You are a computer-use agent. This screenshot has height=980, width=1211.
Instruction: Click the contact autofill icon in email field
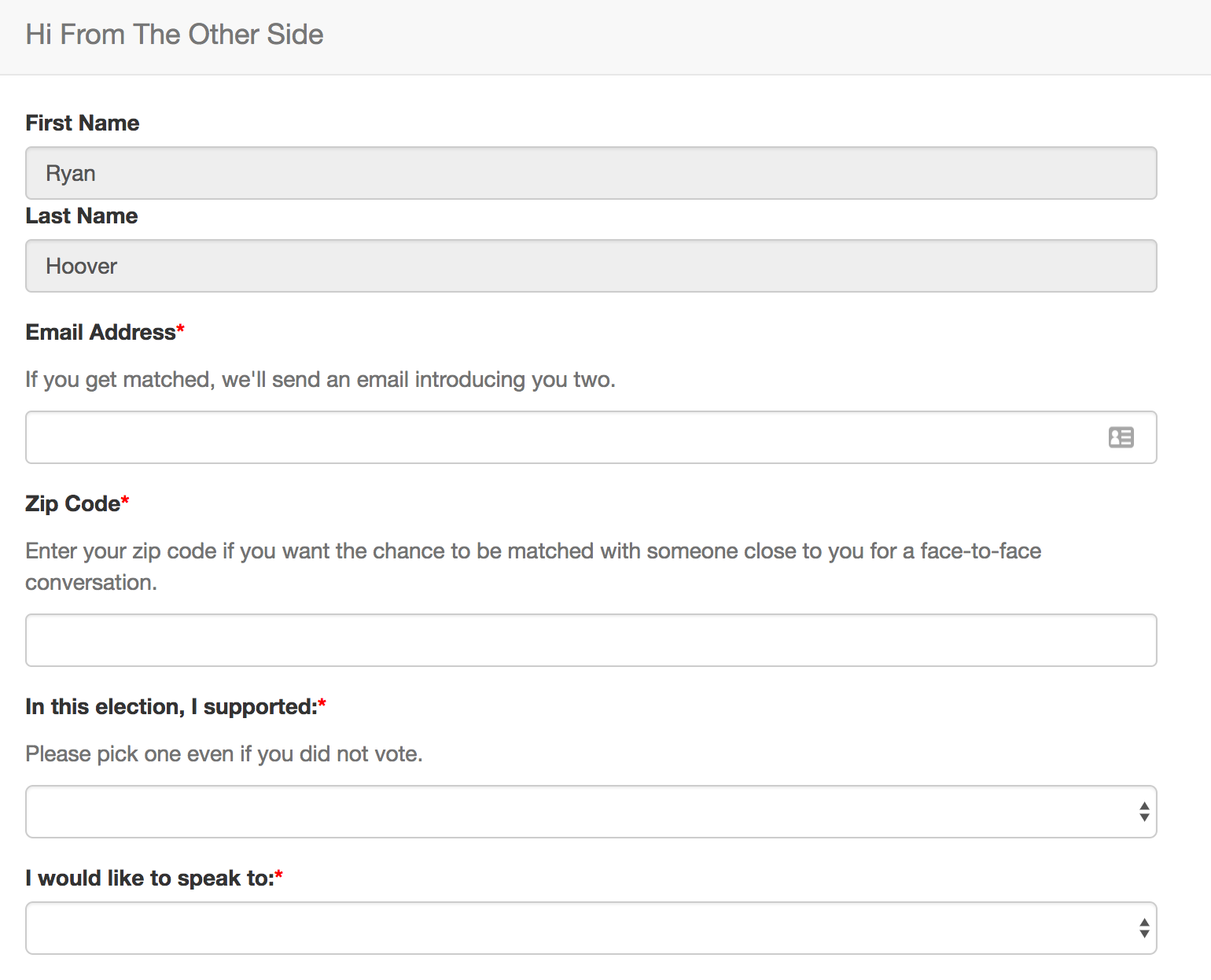1121,437
